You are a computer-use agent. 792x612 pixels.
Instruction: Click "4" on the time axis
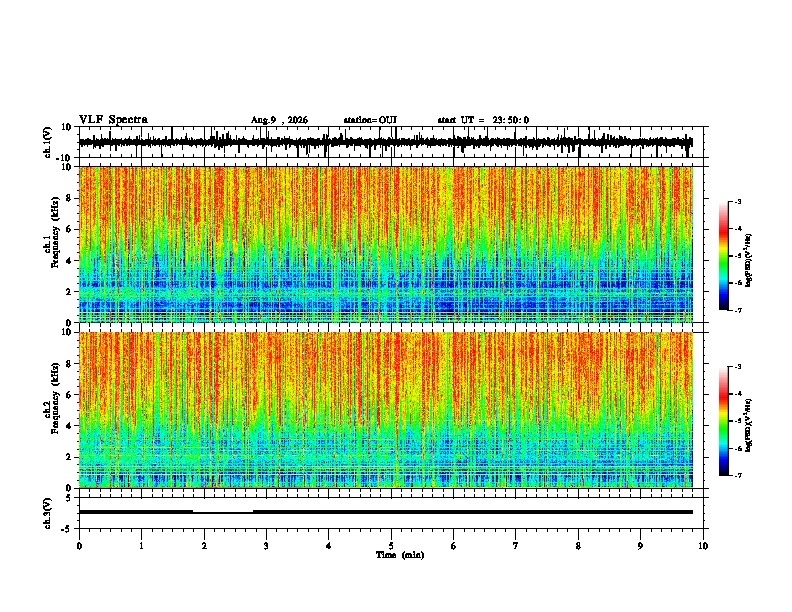pos(329,546)
